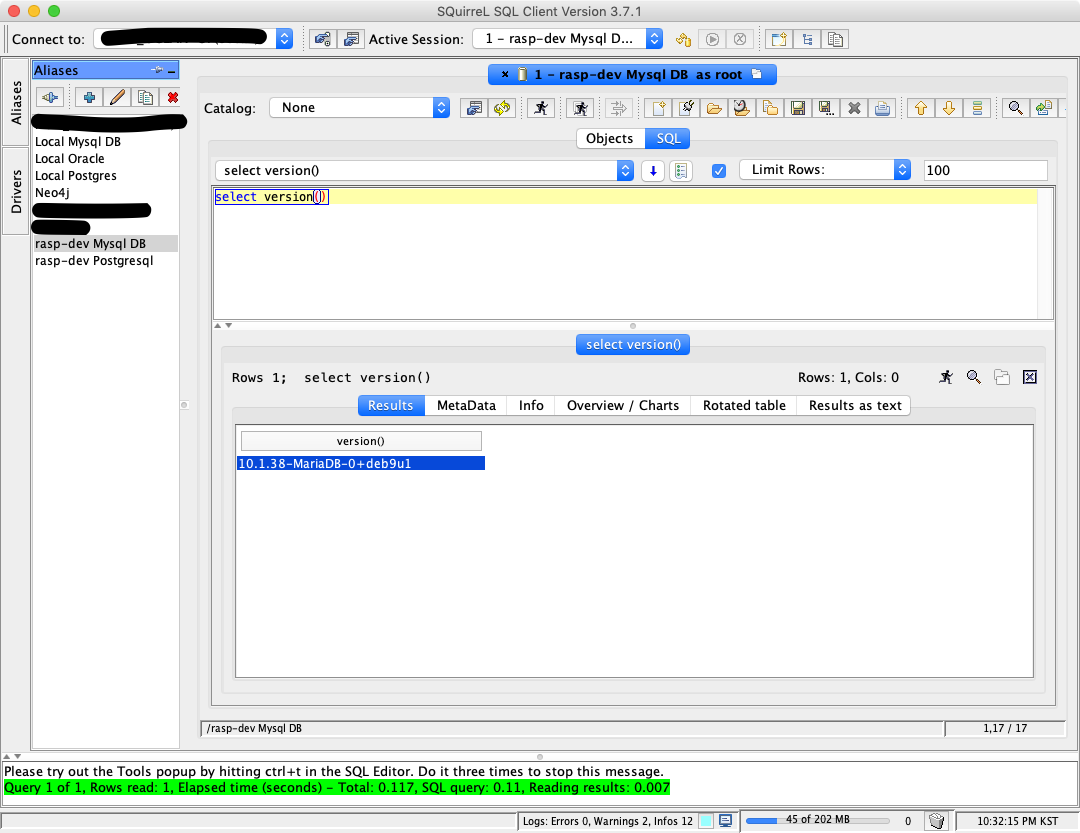
Task: Open the Overview / Charts tab
Action: pos(623,405)
